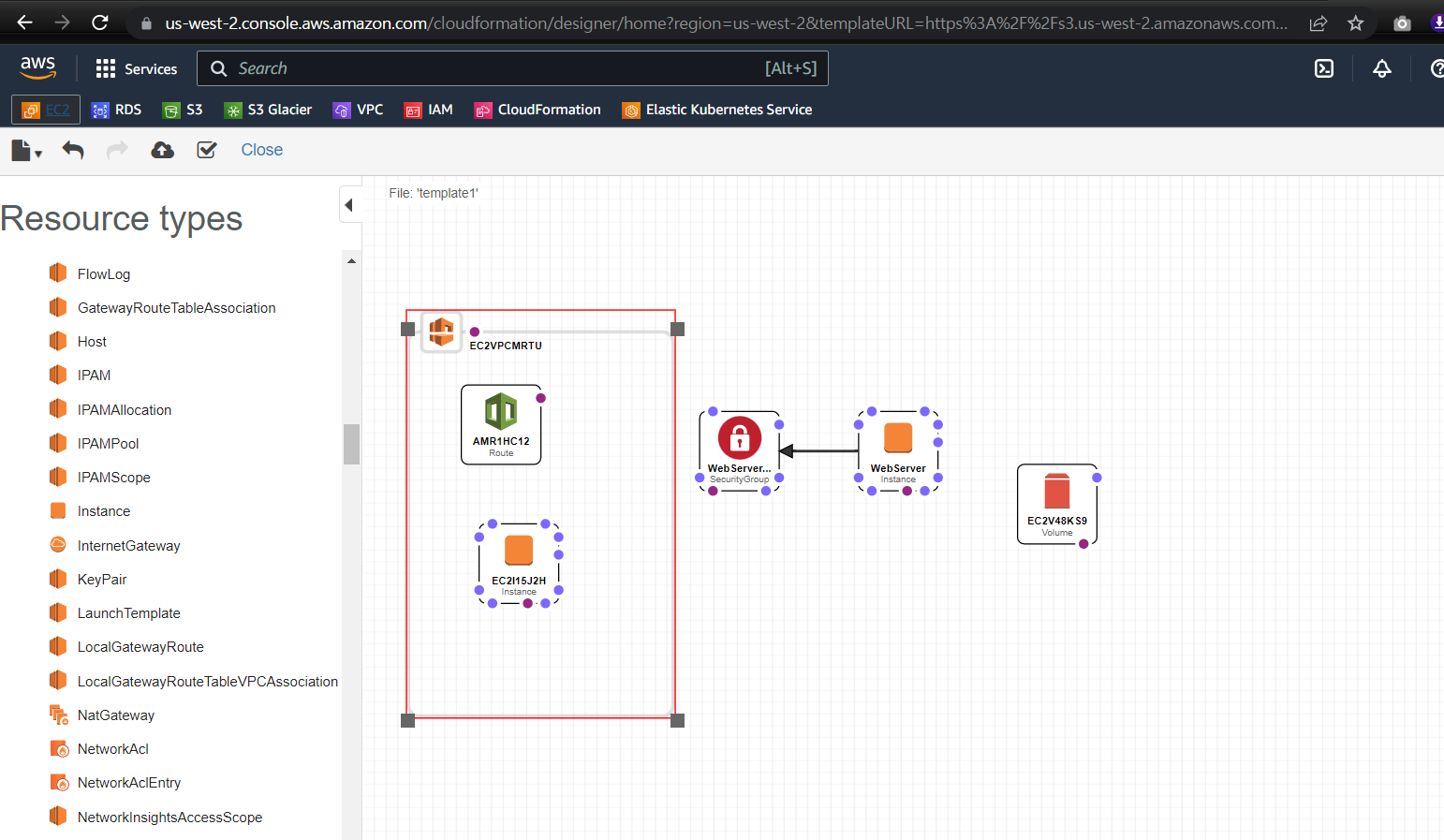This screenshot has height=840, width=1444.
Task: Collapse the Resource types panel arrow
Action: click(349, 204)
